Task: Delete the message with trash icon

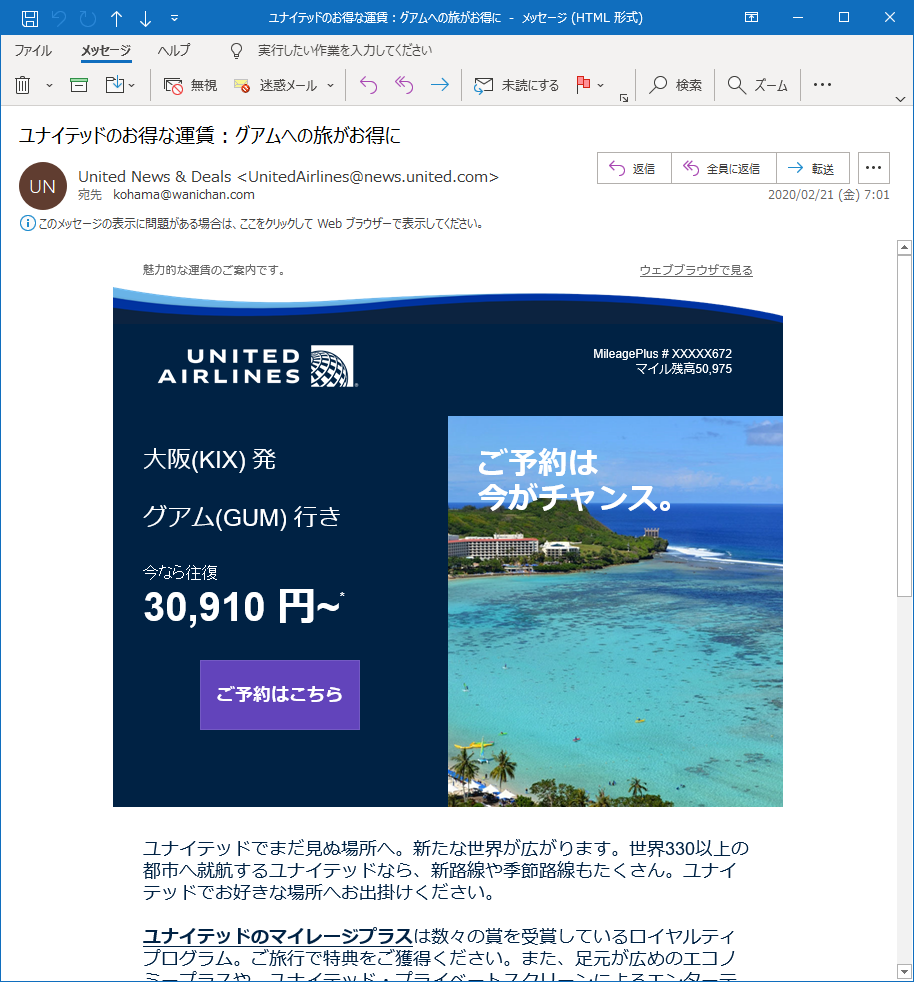Action: point(23,85)
